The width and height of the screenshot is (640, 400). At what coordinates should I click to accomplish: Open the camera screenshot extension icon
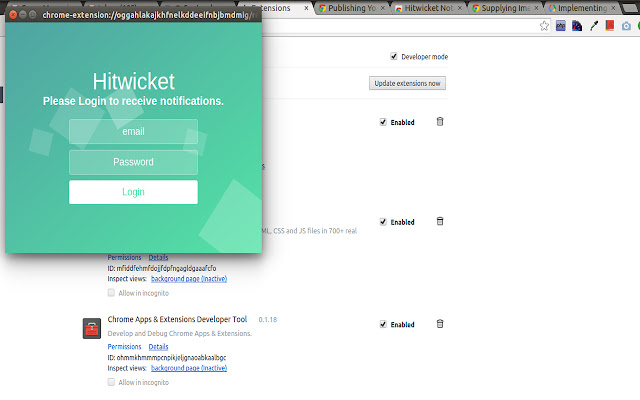(x=626, y=26)
